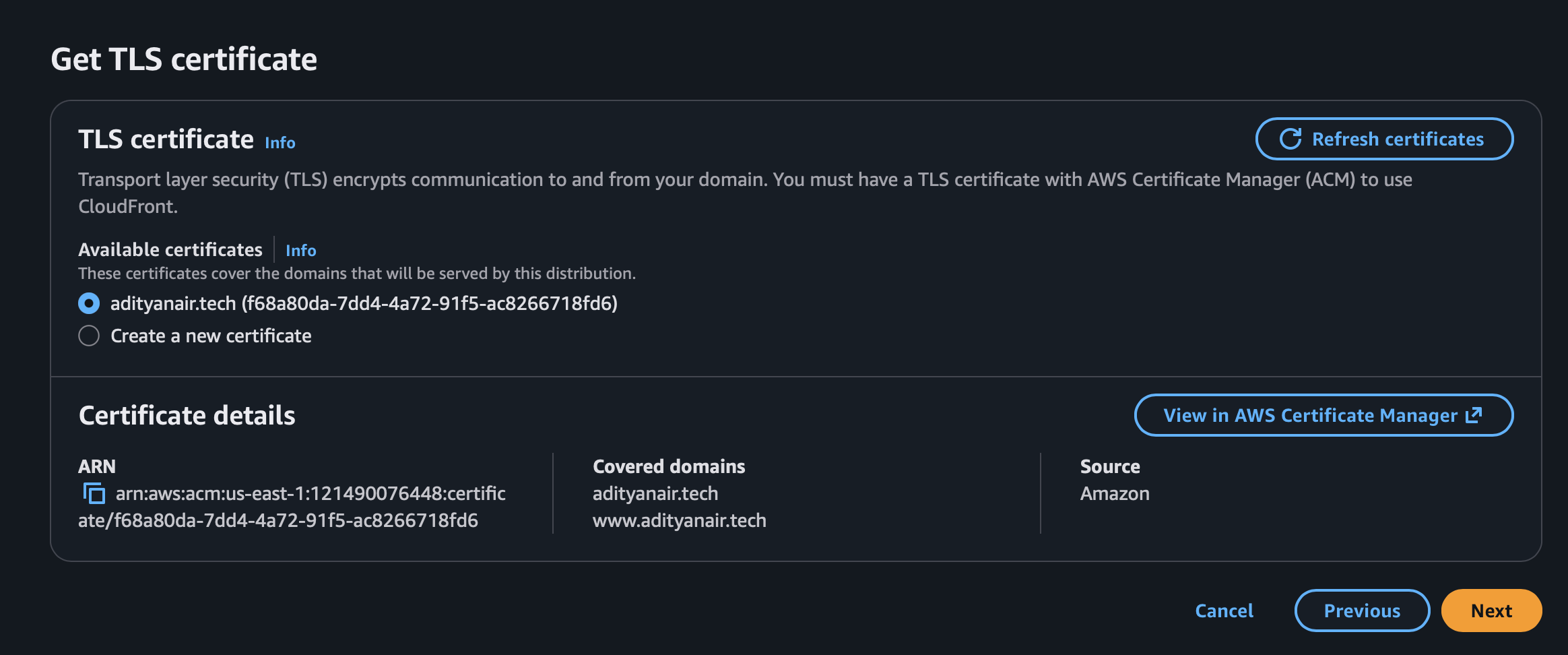The image size is (1568, 655).
Task: Choose the Create a new certificate option
Action: coord(89,336)
